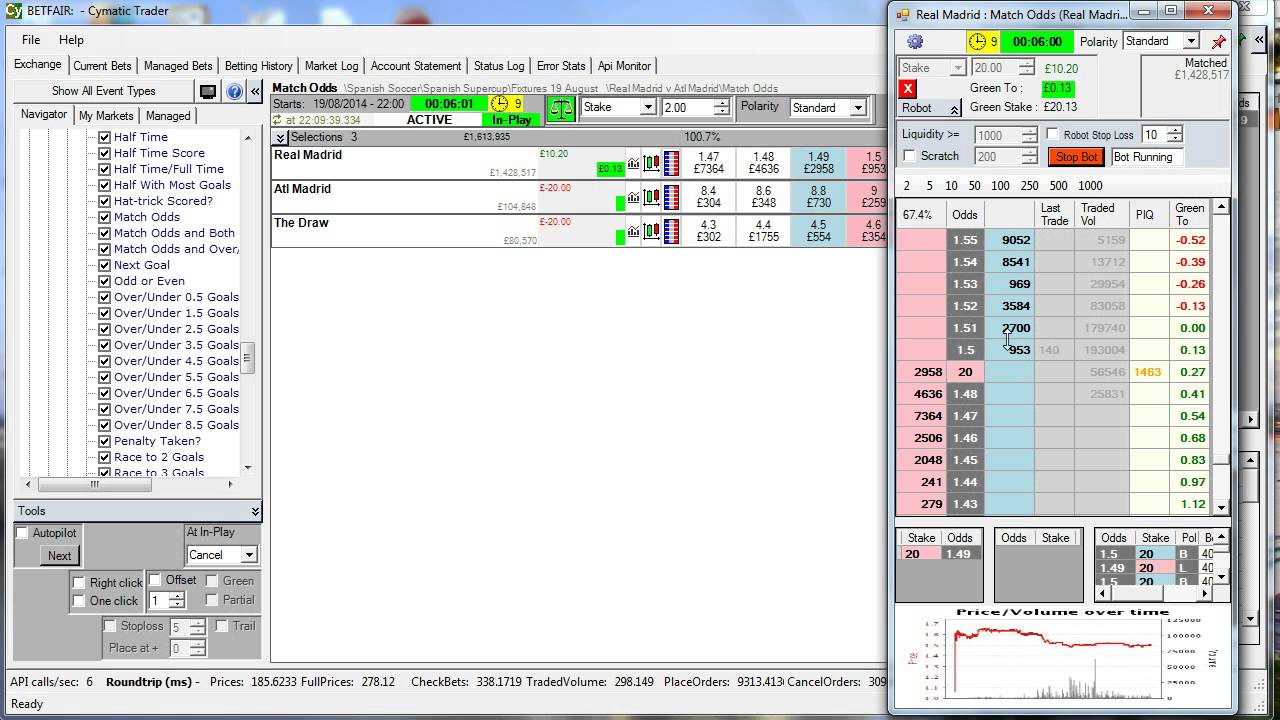Click ladder odds cell 1.48
This screenshot has height=720, width=1280.
[965, 394]
